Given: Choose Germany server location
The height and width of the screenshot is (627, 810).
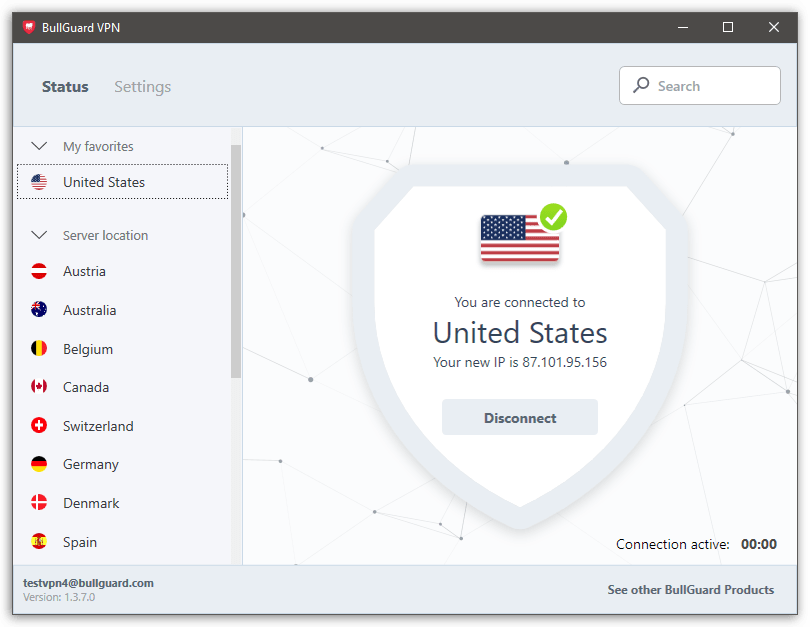Looking at the screenshot, I should pos(122,464).
